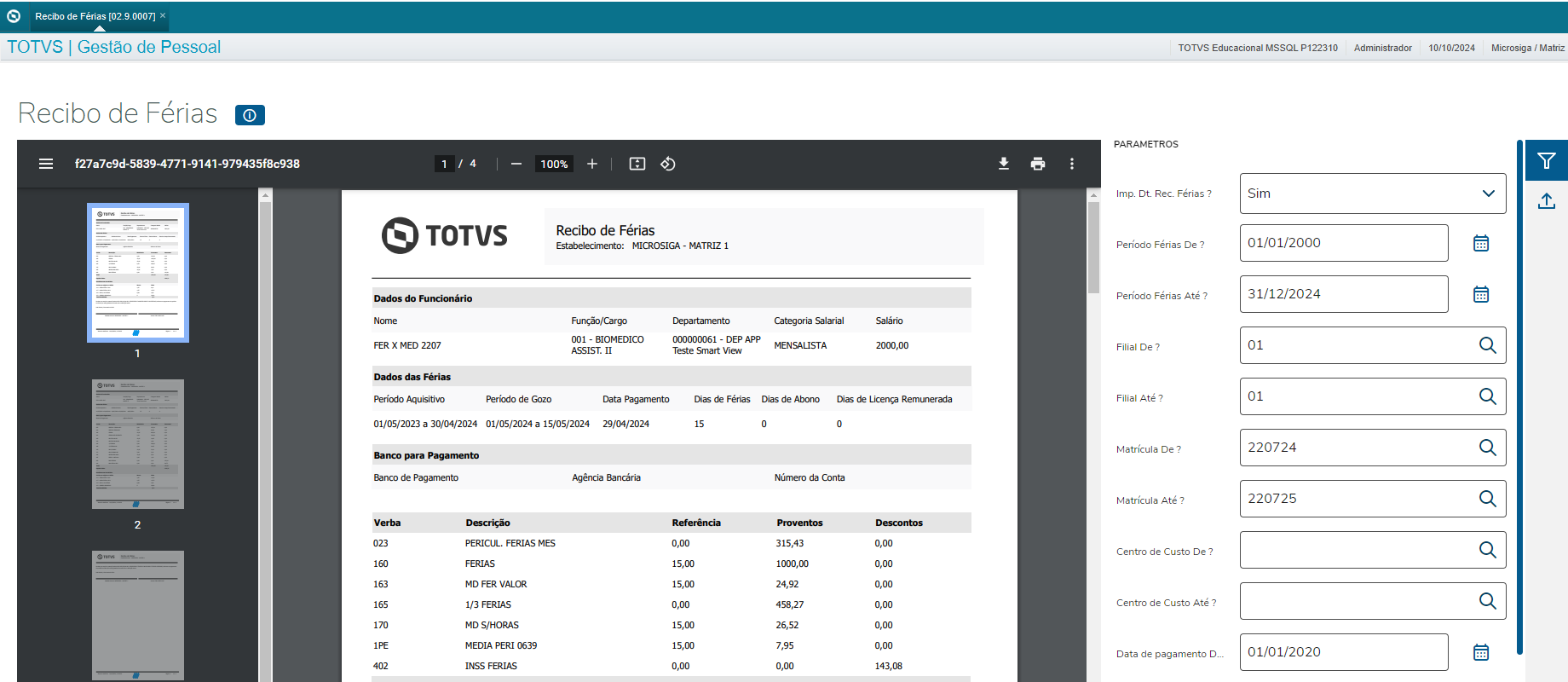Click the Período Férias Até date field

click(x=1344, y=294)
